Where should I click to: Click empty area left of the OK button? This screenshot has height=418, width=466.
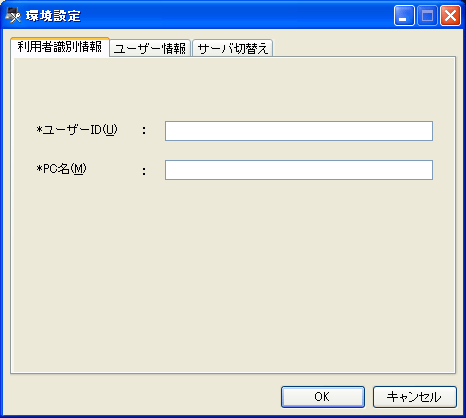(143, 397)
